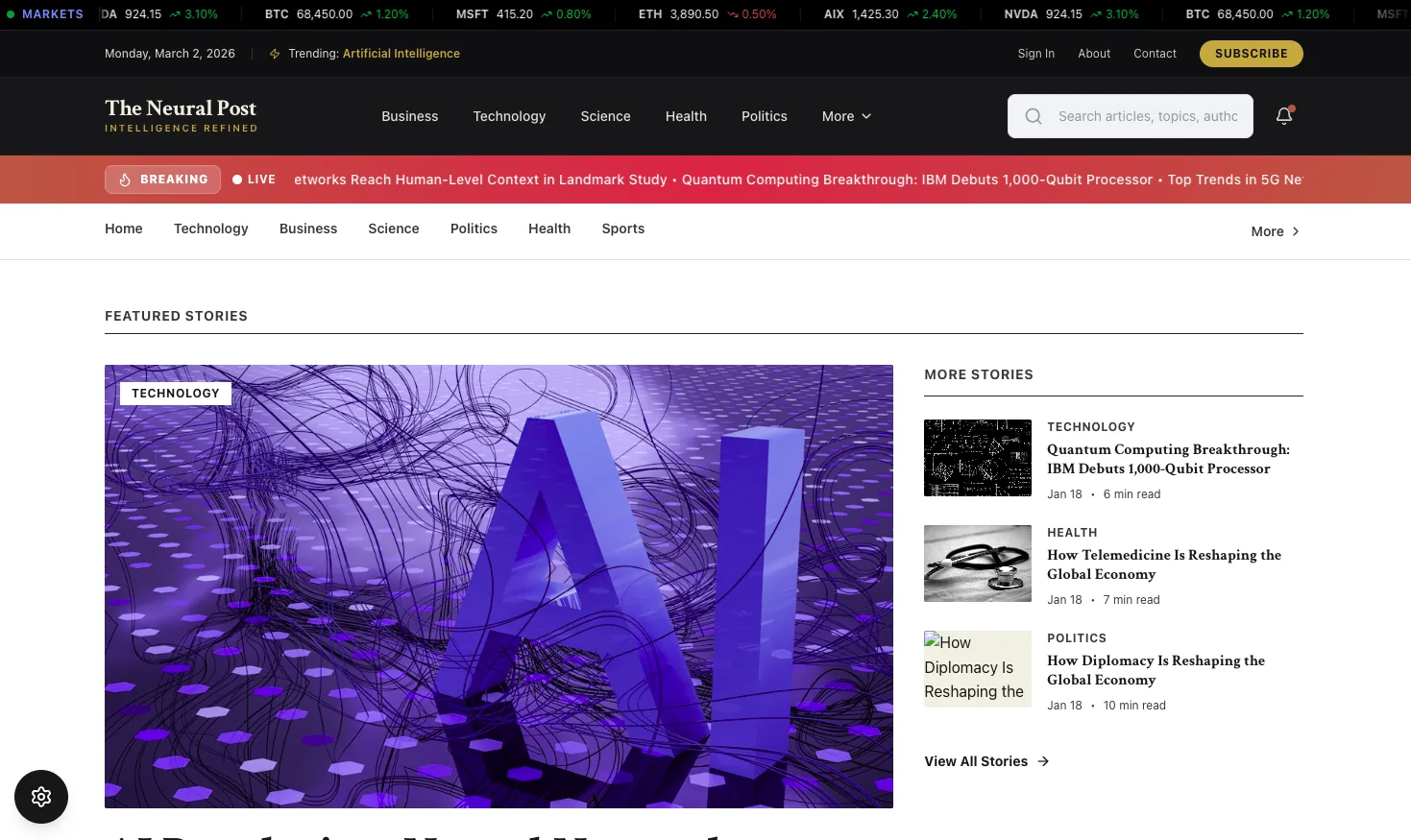Click the telemedicine article thumbnail
This screenshot has width=1411, height=840.
(x=977, y=564)
